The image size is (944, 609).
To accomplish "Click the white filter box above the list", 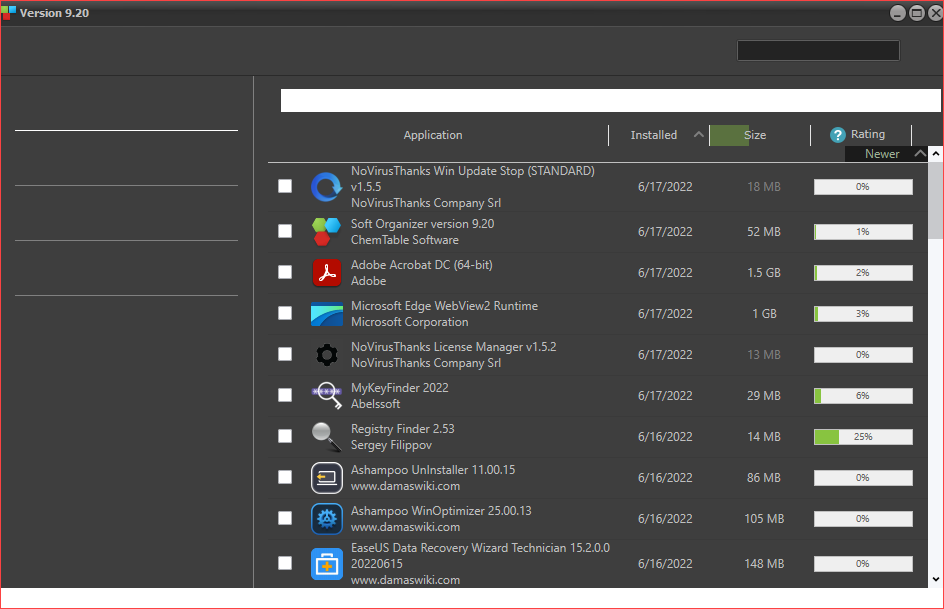I will coord(610,100).
